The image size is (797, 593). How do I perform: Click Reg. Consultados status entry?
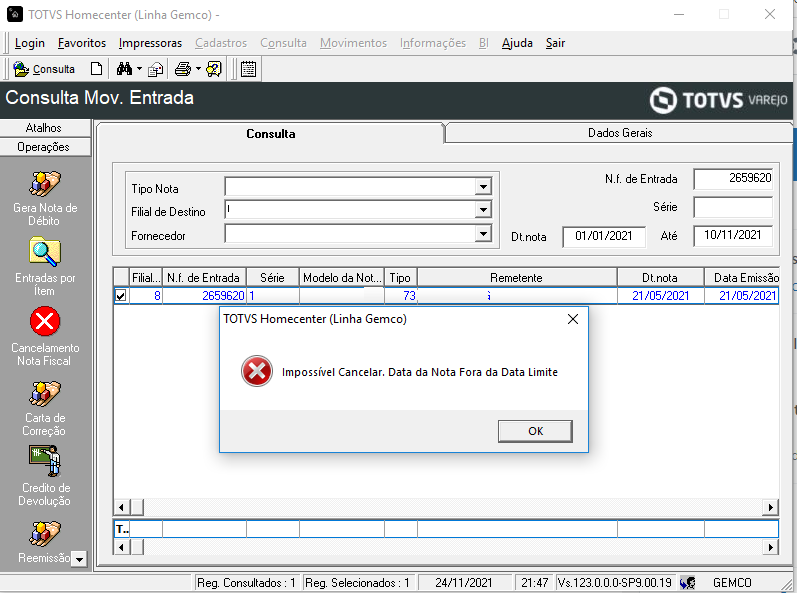[247, 583]
